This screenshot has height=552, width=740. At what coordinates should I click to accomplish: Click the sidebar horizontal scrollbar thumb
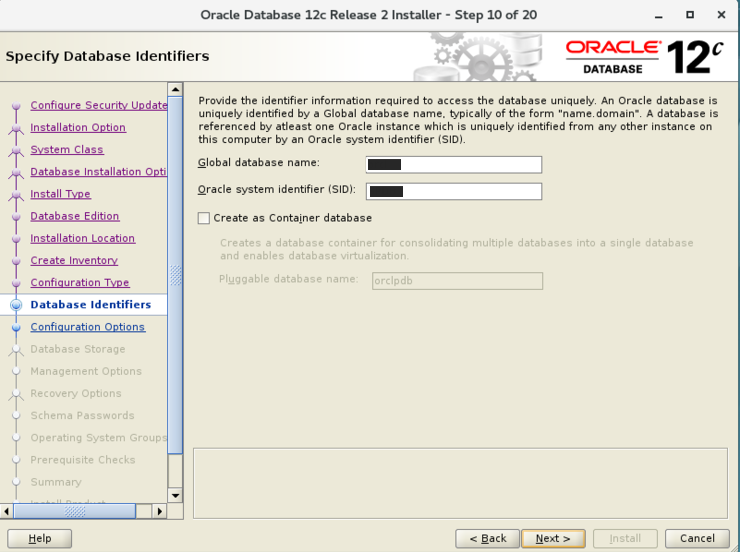tap(75, 511)
